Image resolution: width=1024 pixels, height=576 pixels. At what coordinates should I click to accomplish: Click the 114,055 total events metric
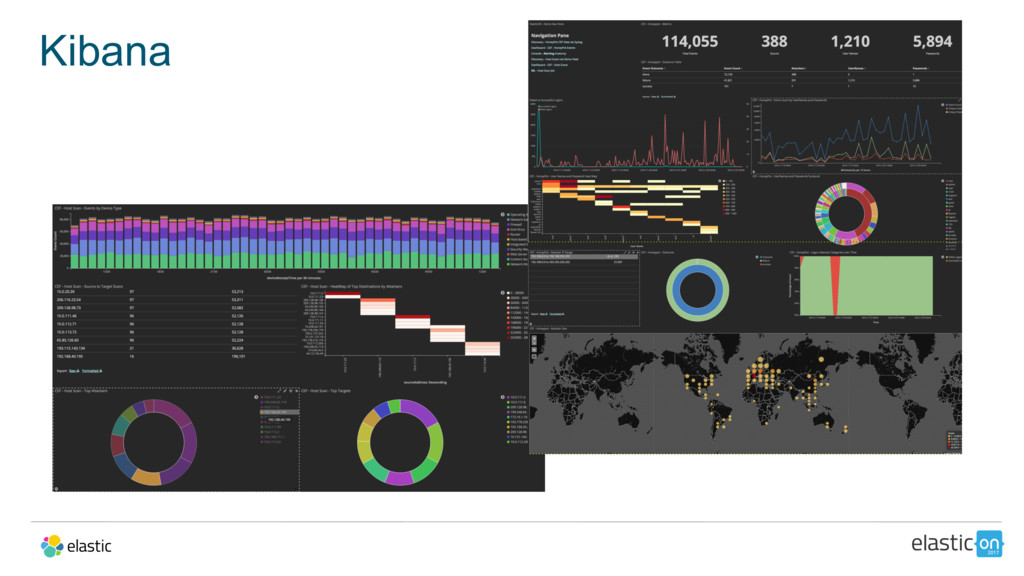[x=690, y=42]
